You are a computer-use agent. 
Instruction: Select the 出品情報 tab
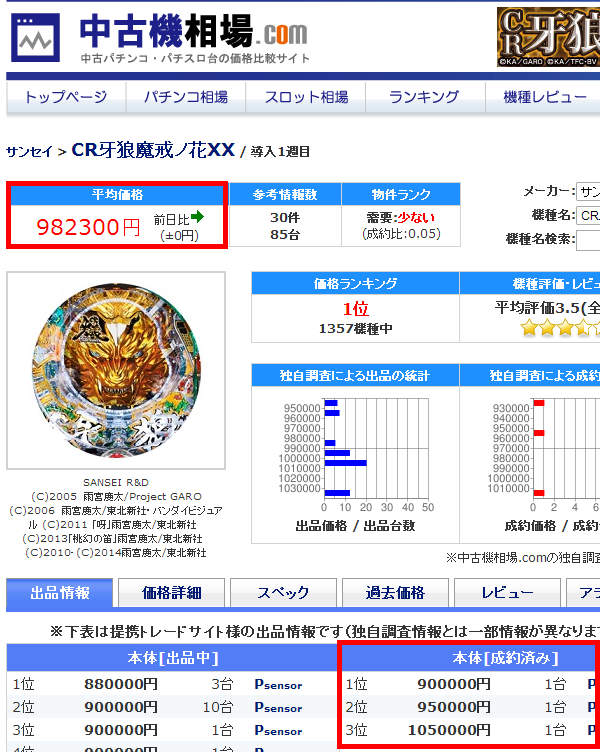[x=59, y=593]
